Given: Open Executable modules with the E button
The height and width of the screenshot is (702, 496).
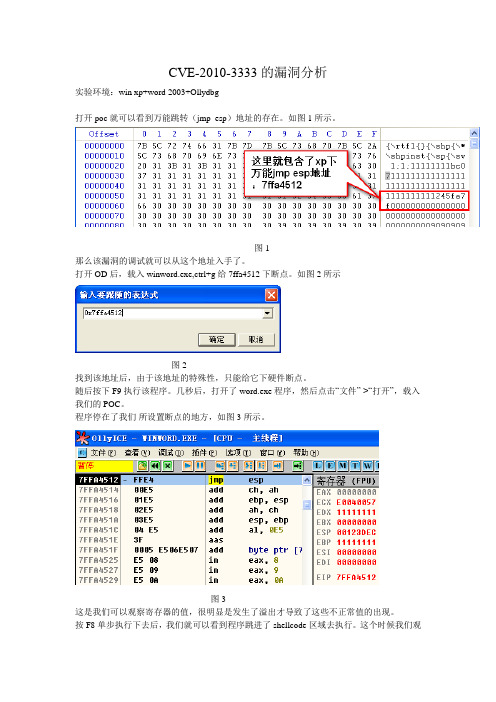Looking at the screenshot, I should click(330, 466).
